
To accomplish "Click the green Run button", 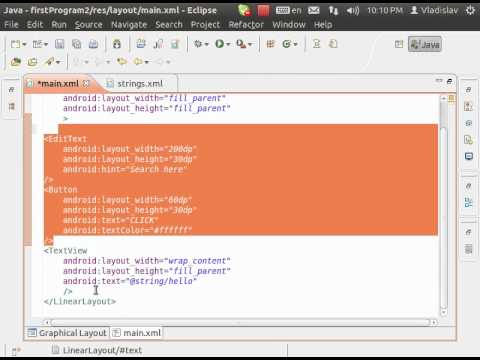I will coord(219,44).
